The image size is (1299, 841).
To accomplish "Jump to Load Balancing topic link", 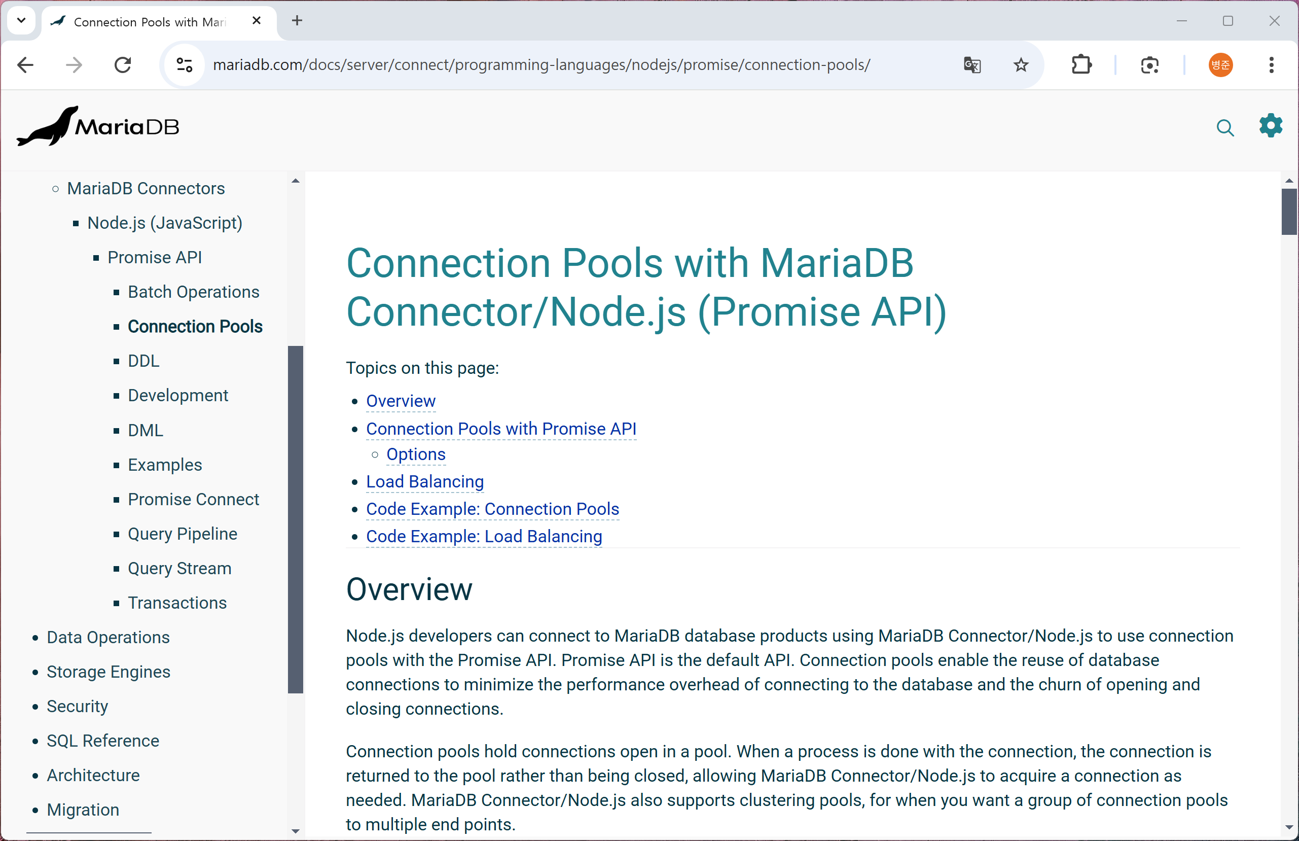I will [425, 482].
